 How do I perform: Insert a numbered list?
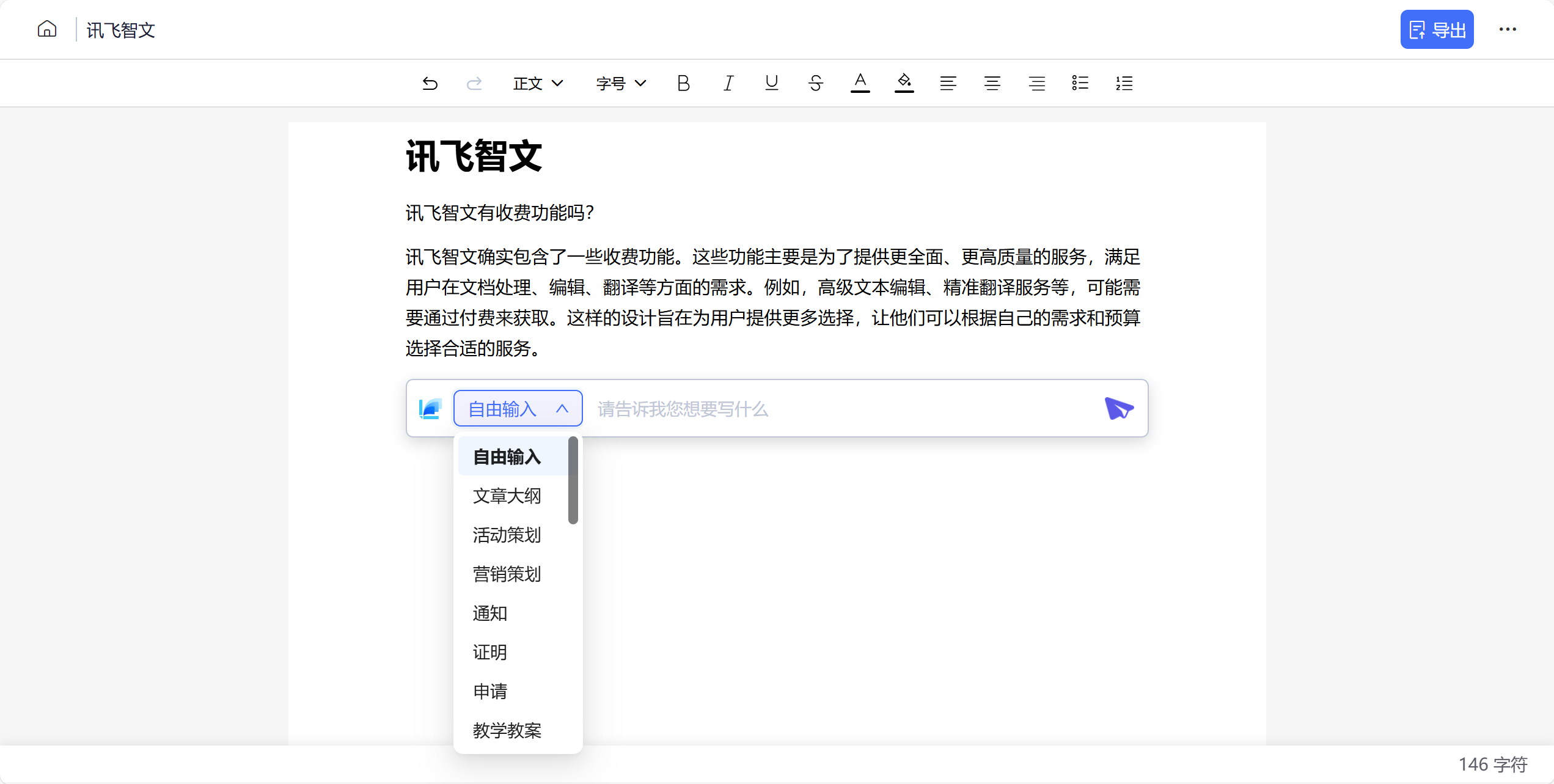click(x=1124, y=83)
